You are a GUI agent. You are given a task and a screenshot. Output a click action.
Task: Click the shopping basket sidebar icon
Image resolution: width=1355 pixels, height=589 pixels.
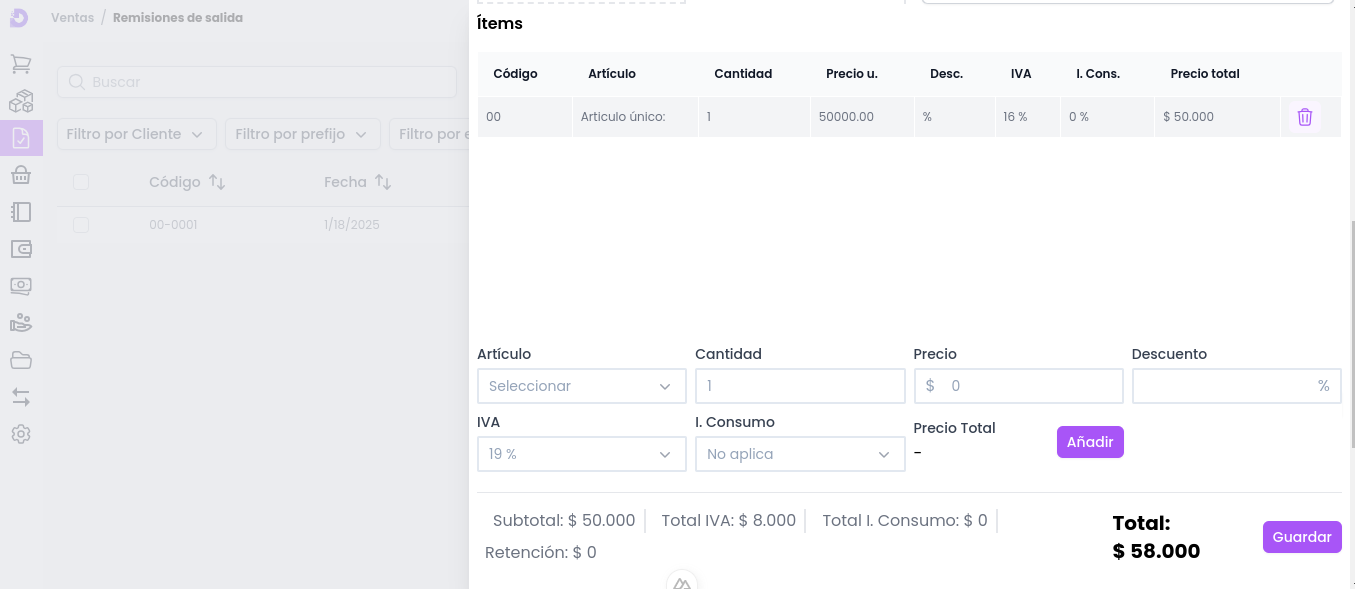21,175
